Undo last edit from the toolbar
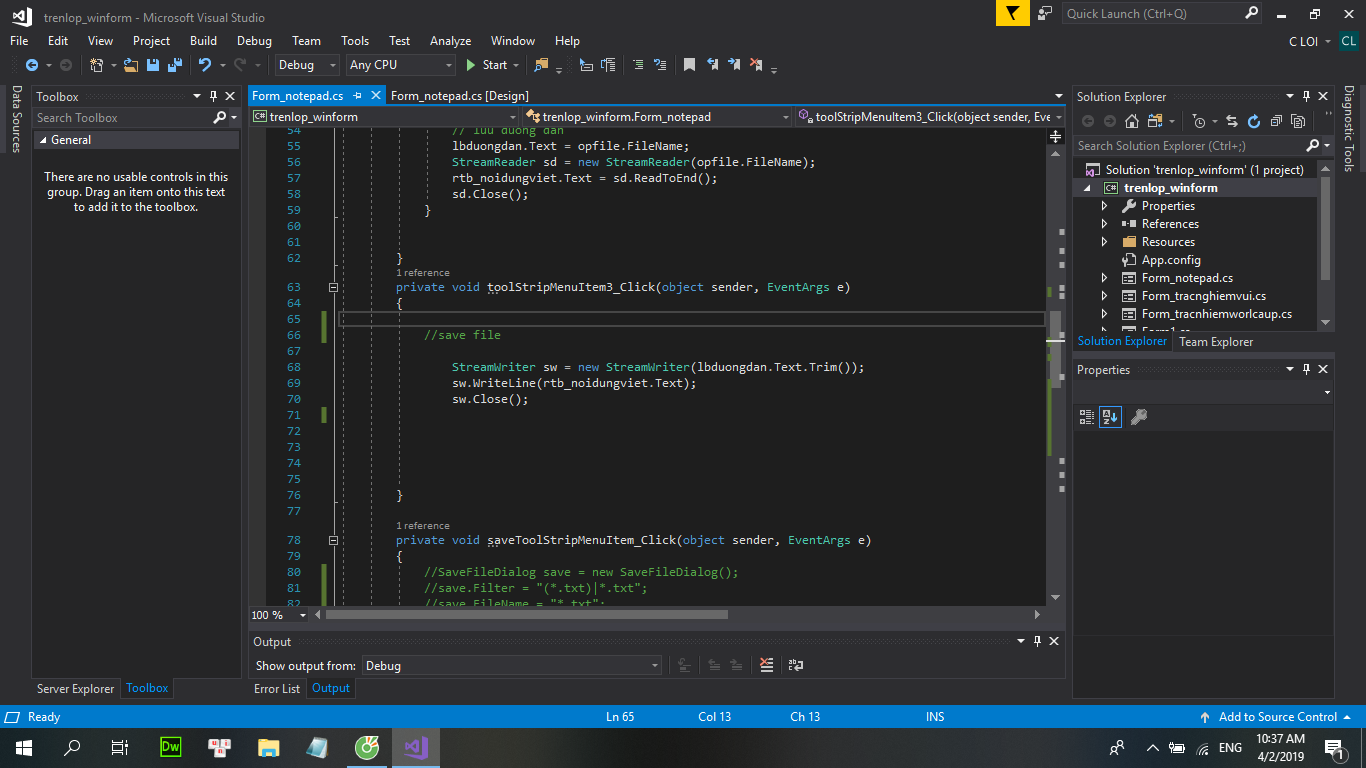Image resolution: width=1366 pixels, height=768 pixels. [205, 65]
